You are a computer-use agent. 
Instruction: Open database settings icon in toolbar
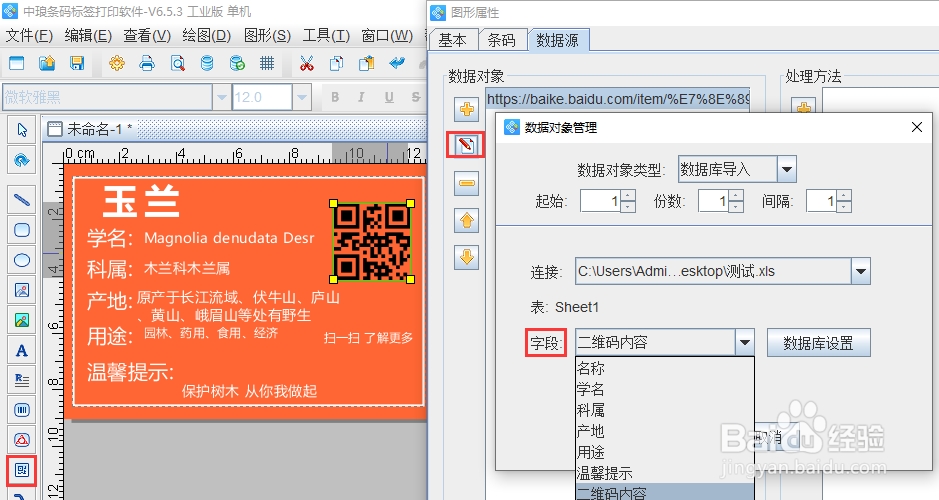coord(207,63)
